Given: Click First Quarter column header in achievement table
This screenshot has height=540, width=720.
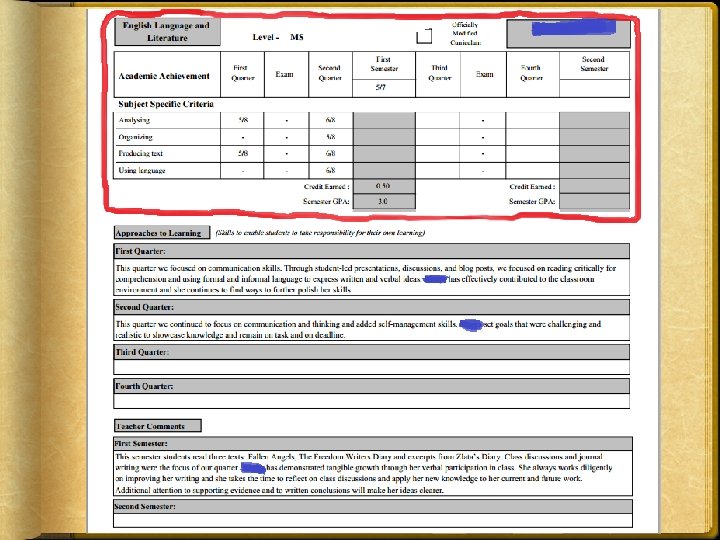Looking at the screenshot, I should pyautogui.click(x=242, y=73).
